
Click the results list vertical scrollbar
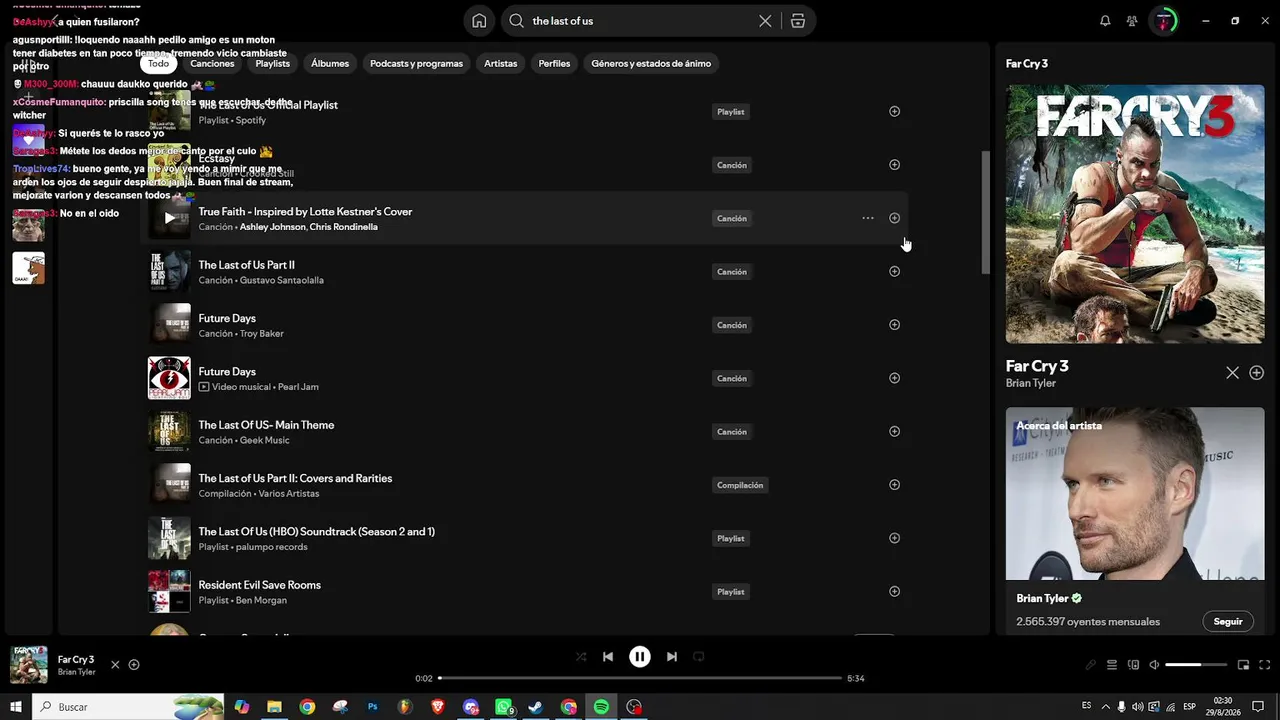985,212
